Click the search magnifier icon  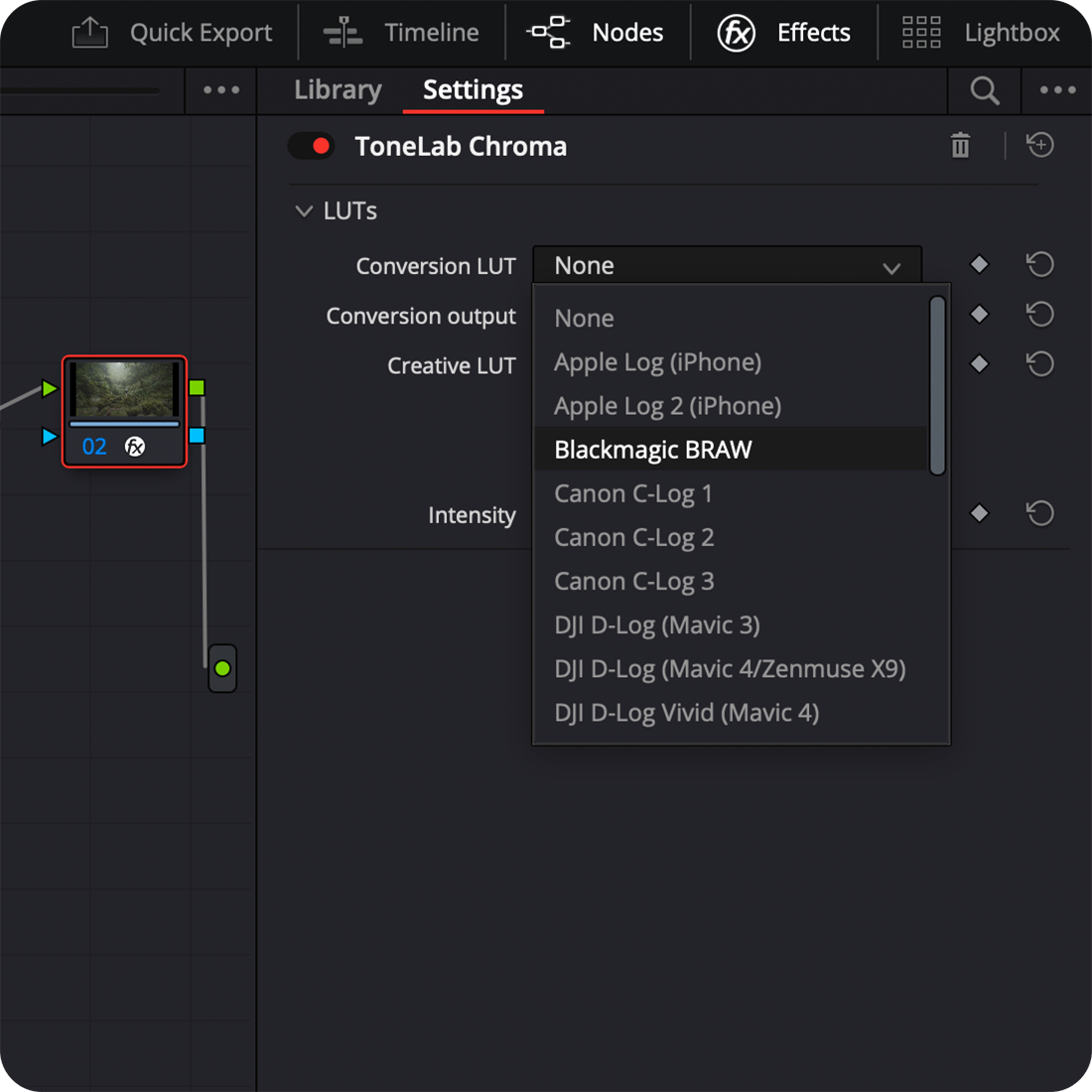[984, 90]
